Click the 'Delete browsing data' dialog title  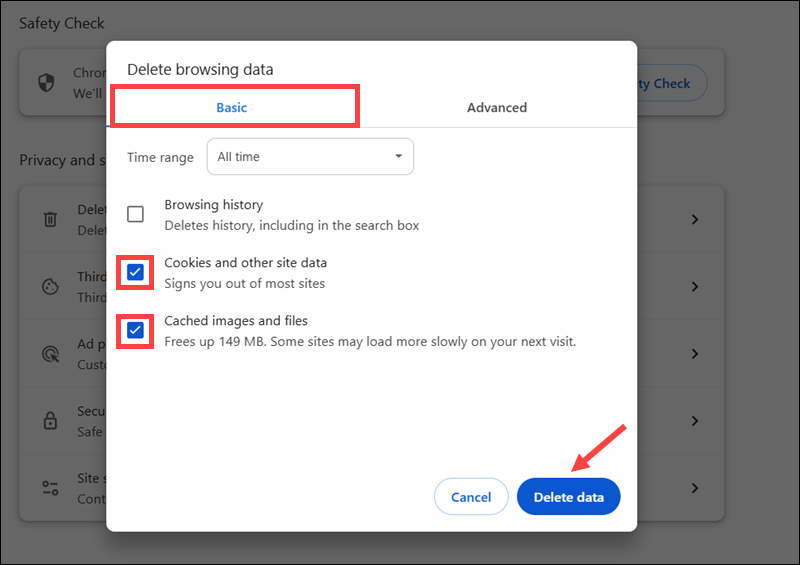(200, 69)
